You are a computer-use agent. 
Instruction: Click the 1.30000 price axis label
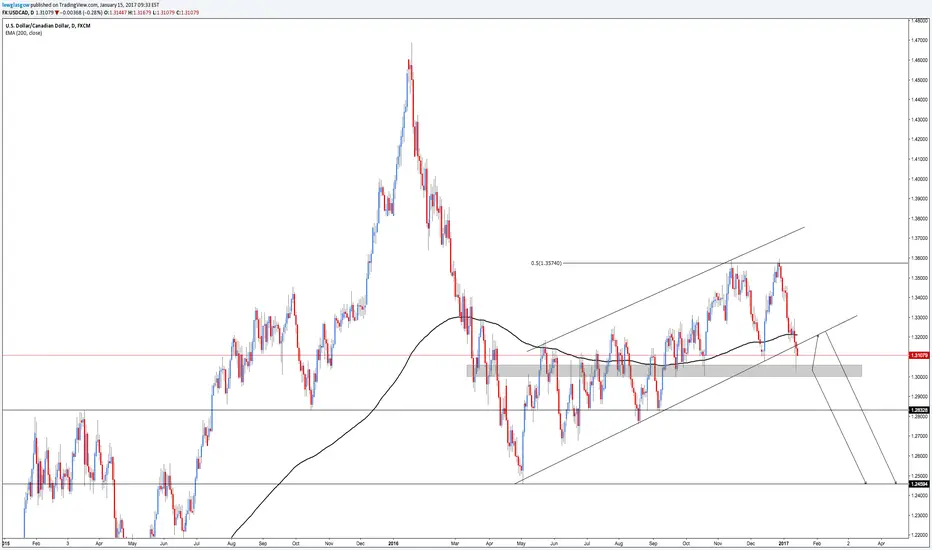pos(921,377)
